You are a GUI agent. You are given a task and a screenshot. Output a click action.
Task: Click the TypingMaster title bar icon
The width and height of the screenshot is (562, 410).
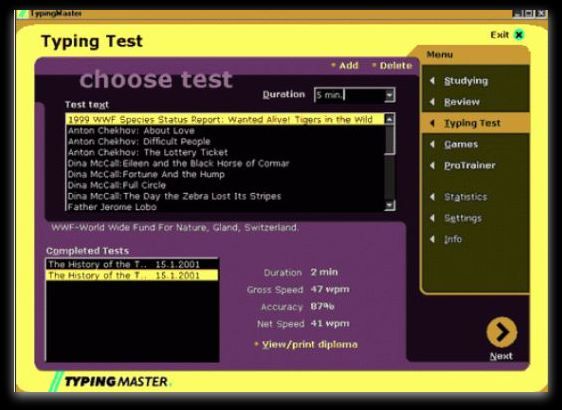click(22, 14)
